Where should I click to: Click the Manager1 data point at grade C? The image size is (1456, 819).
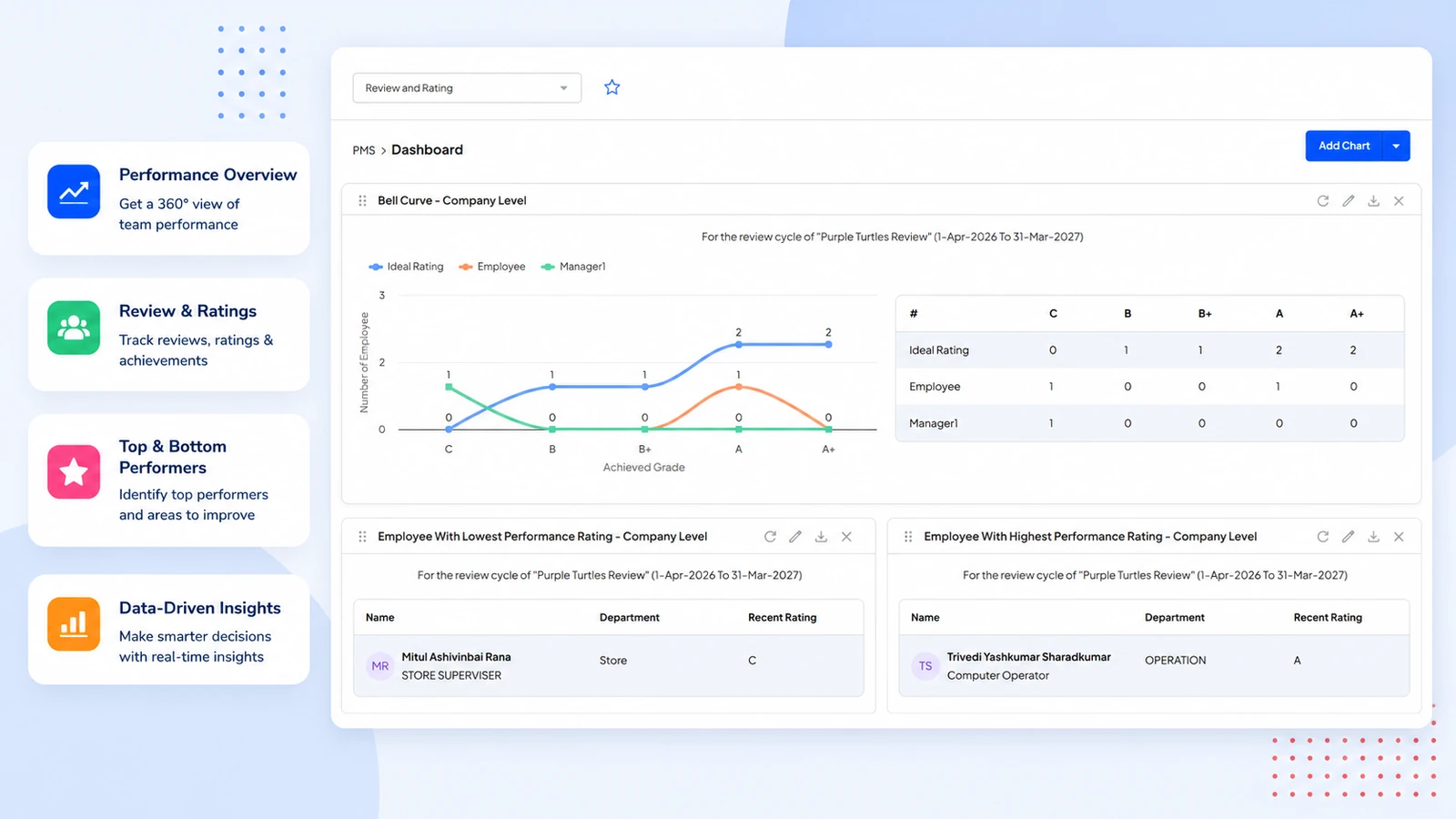coord(449,387)
